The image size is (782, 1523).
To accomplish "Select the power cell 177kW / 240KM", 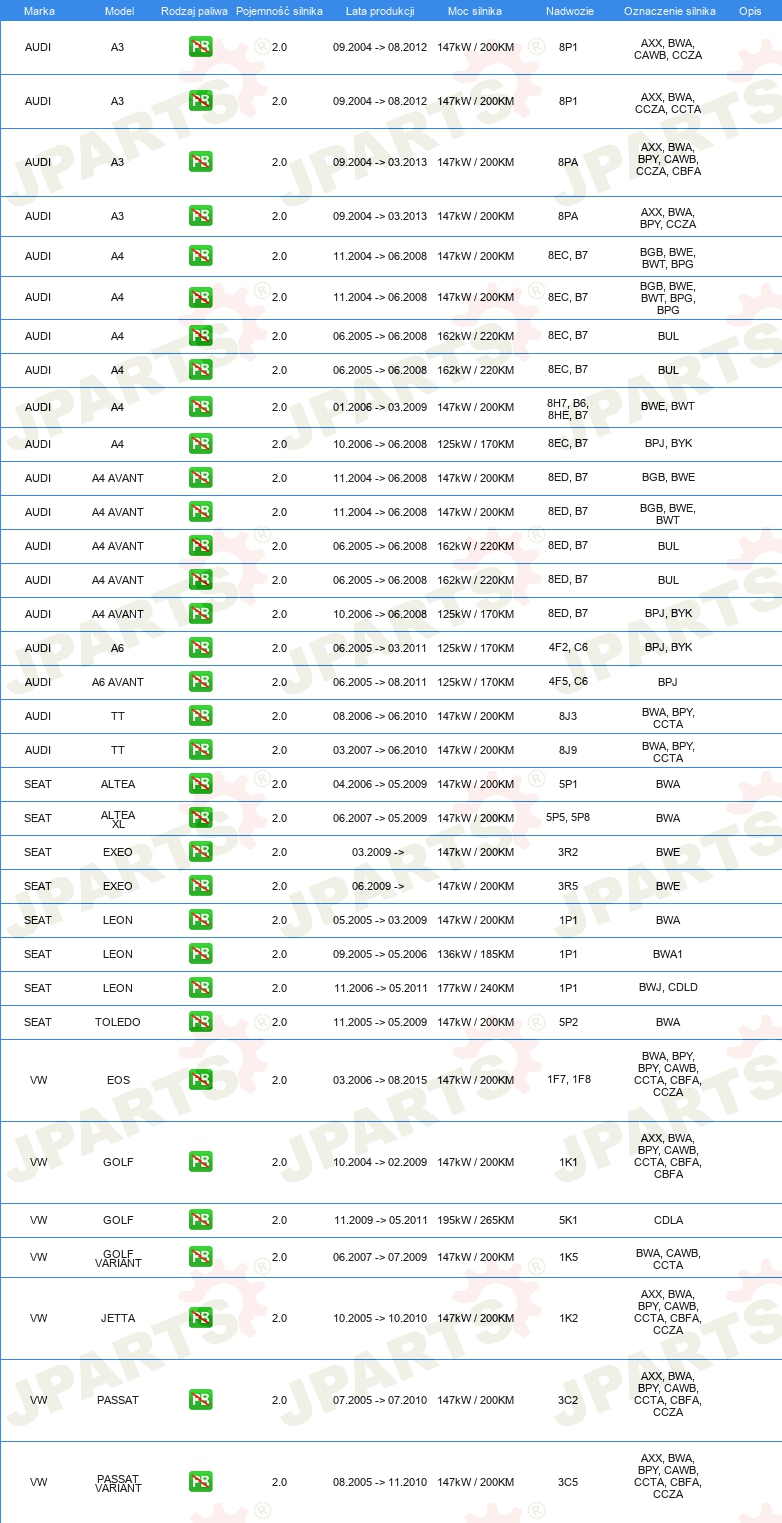I will tap(475, 988).
